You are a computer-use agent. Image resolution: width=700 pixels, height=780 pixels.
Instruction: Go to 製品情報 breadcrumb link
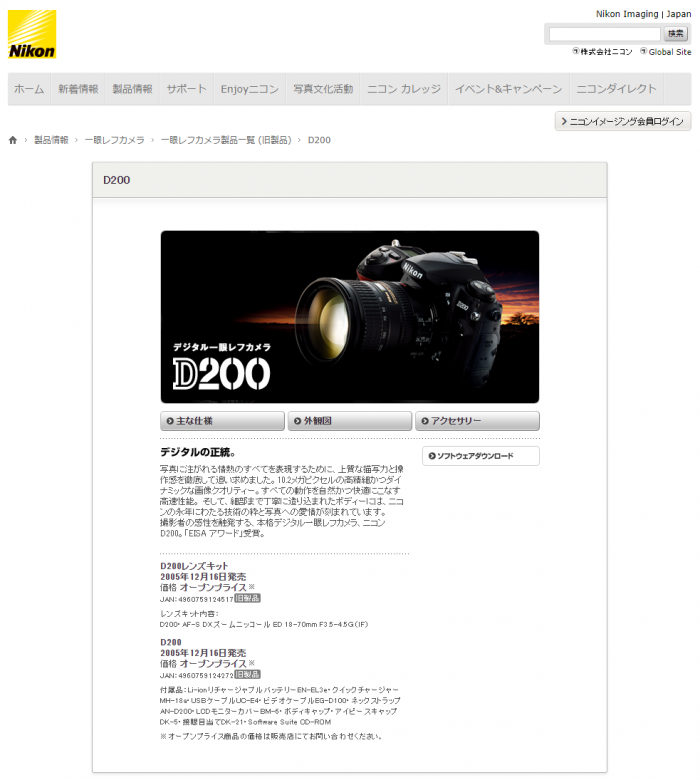pyautogui.click(x=51, y=140)
